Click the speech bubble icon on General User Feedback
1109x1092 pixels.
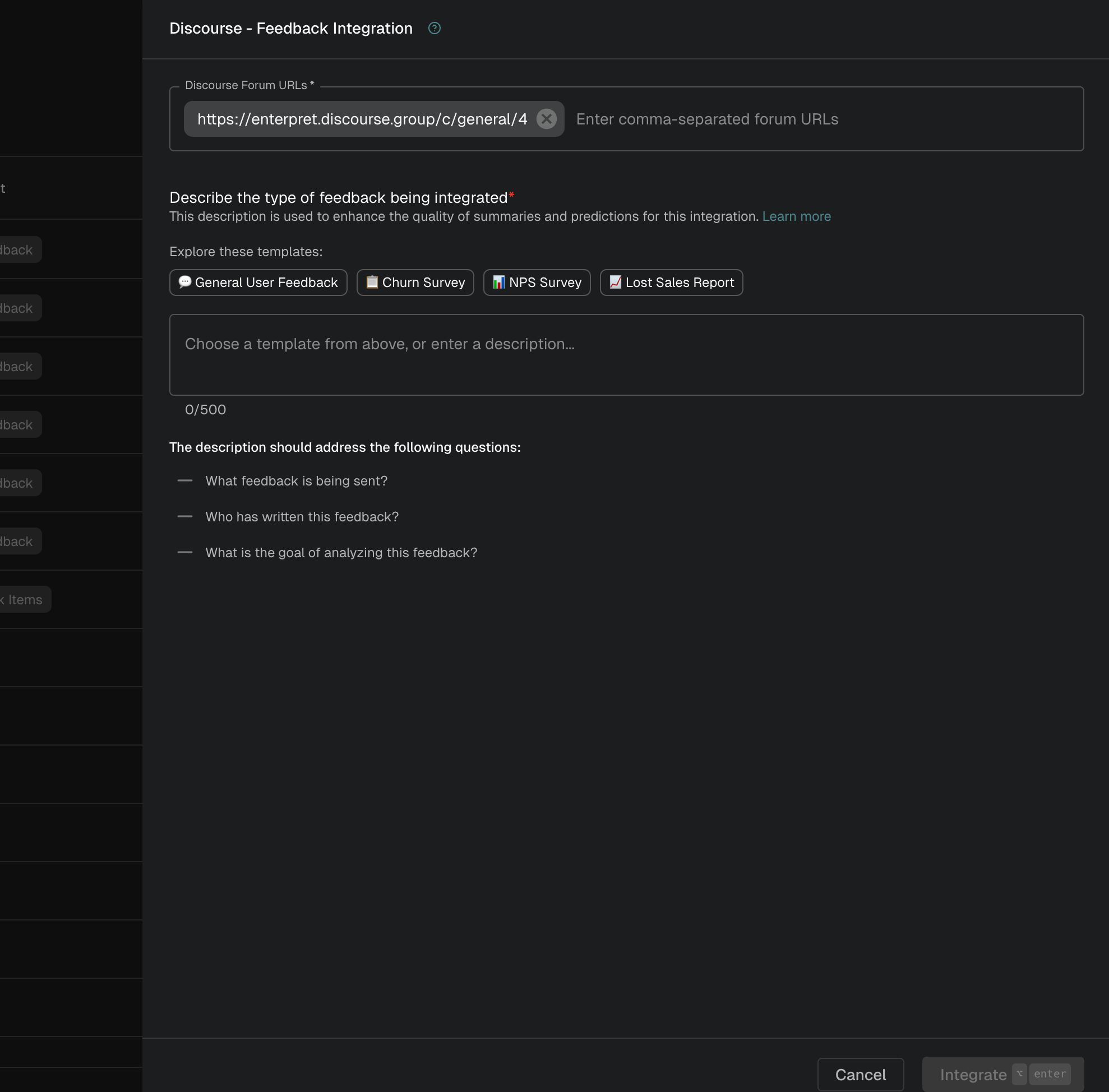(x=184, y=281)
